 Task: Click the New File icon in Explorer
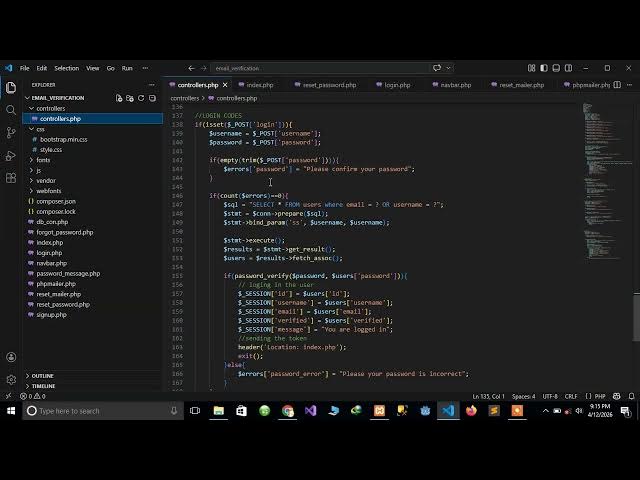pos(119,98)
